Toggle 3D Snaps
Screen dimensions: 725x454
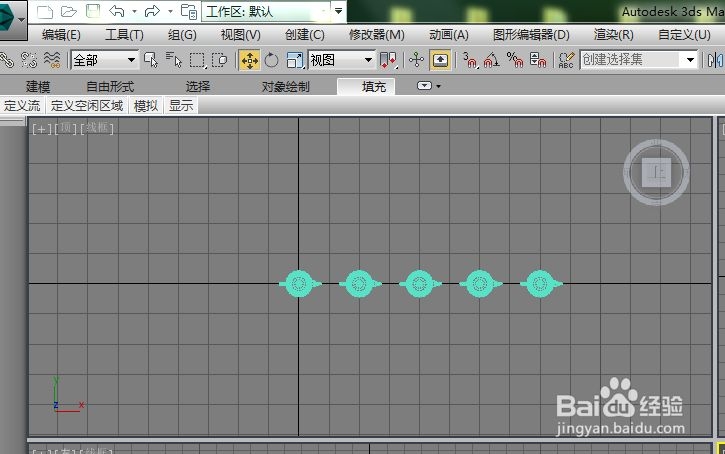[470, 60]
